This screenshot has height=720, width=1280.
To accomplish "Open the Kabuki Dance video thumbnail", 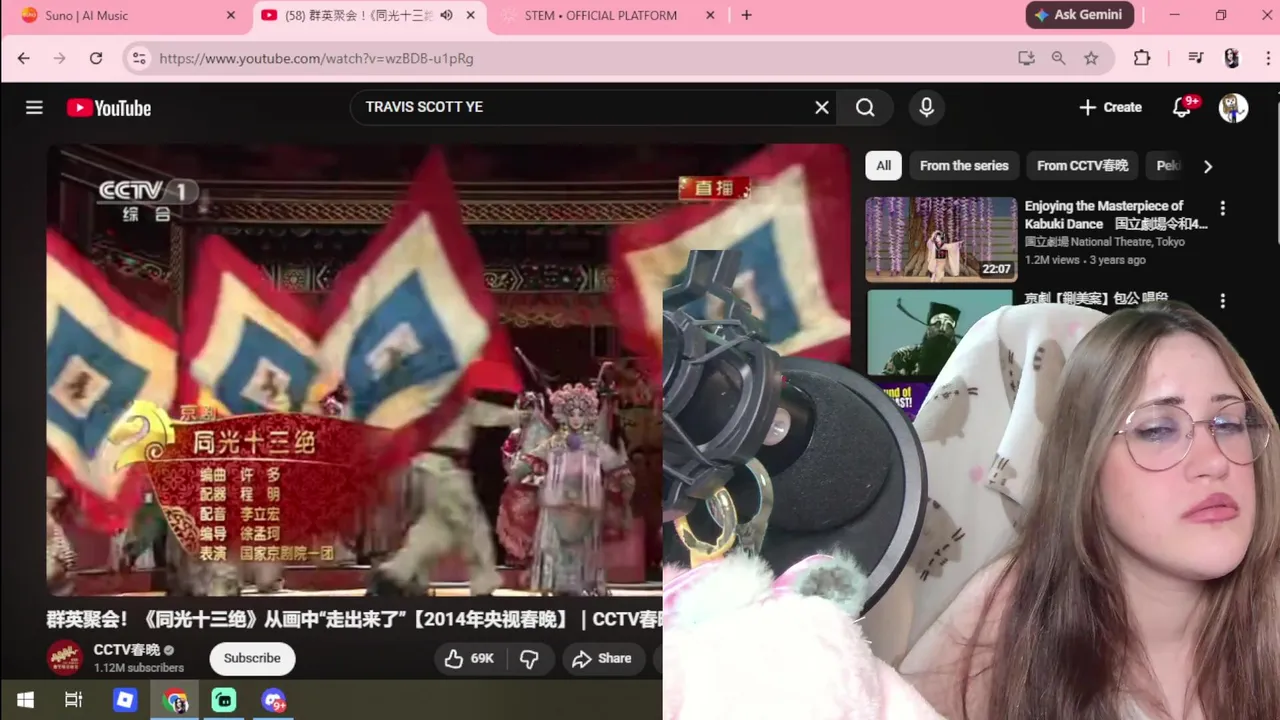I will tap(941, 239).
